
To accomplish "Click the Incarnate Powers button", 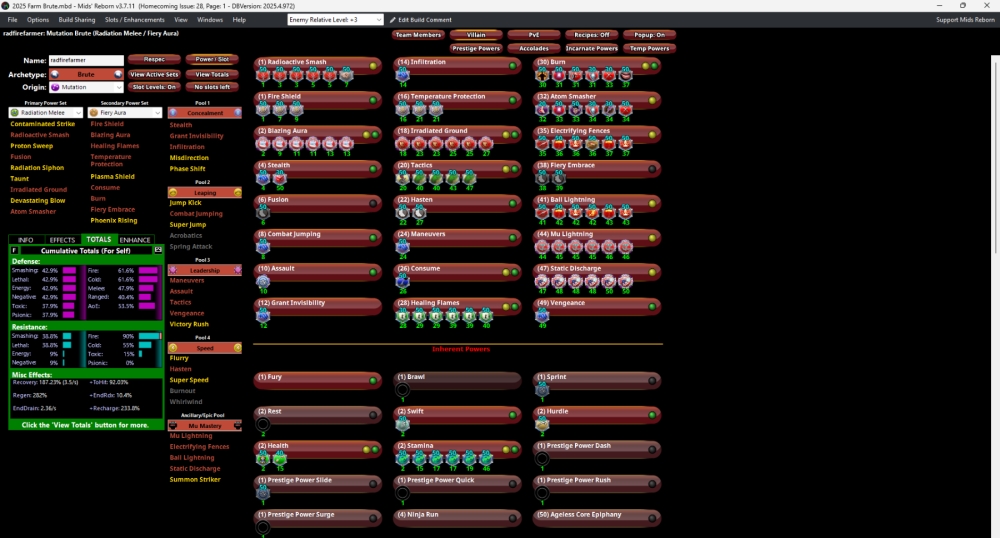I will pos(593,48).
